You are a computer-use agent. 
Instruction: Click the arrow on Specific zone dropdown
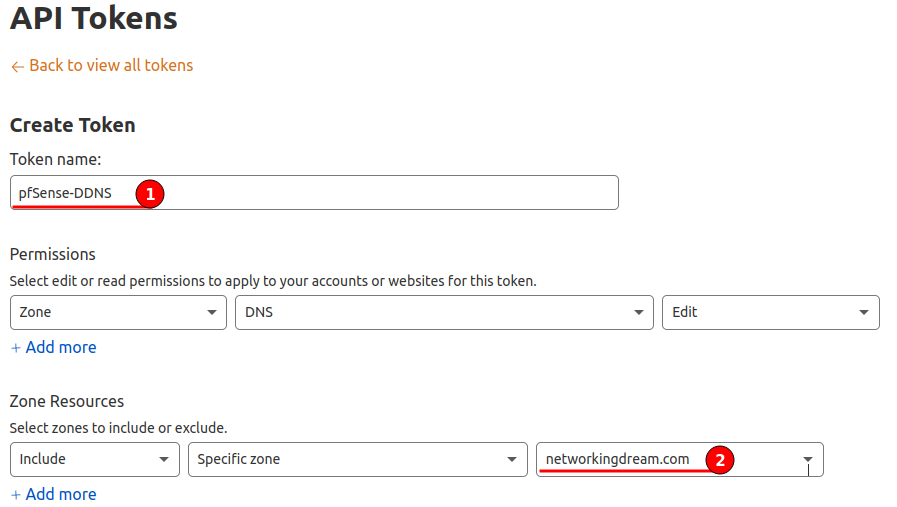coord(512,460)
